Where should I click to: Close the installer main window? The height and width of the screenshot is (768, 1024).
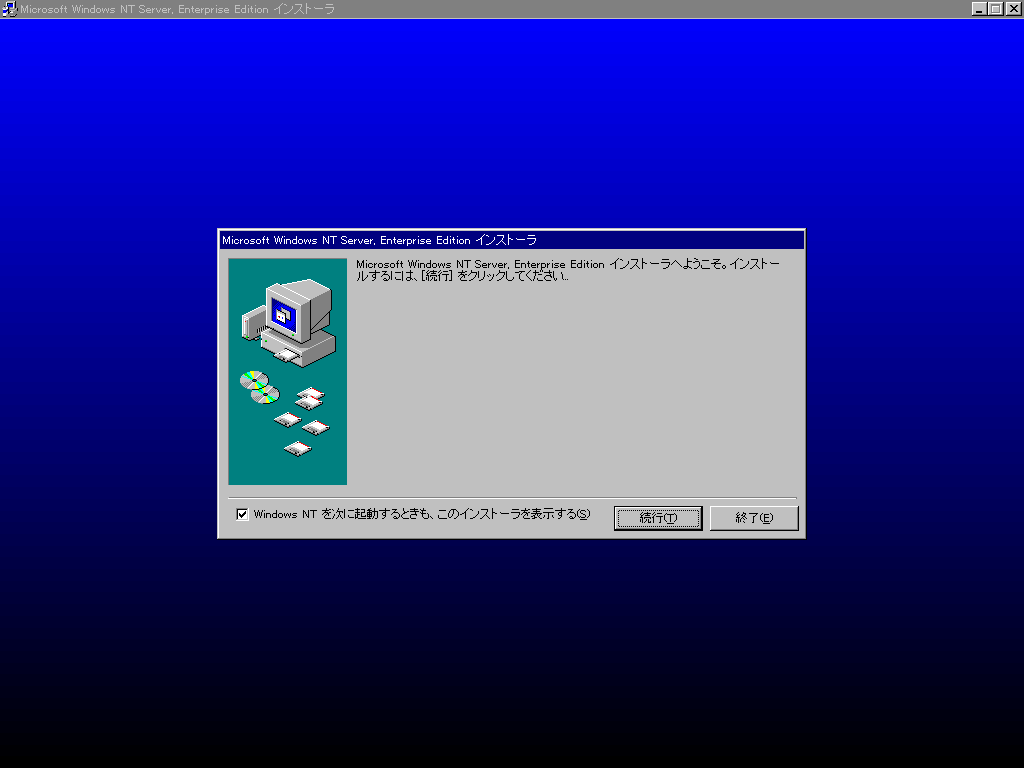(1013, 9)
